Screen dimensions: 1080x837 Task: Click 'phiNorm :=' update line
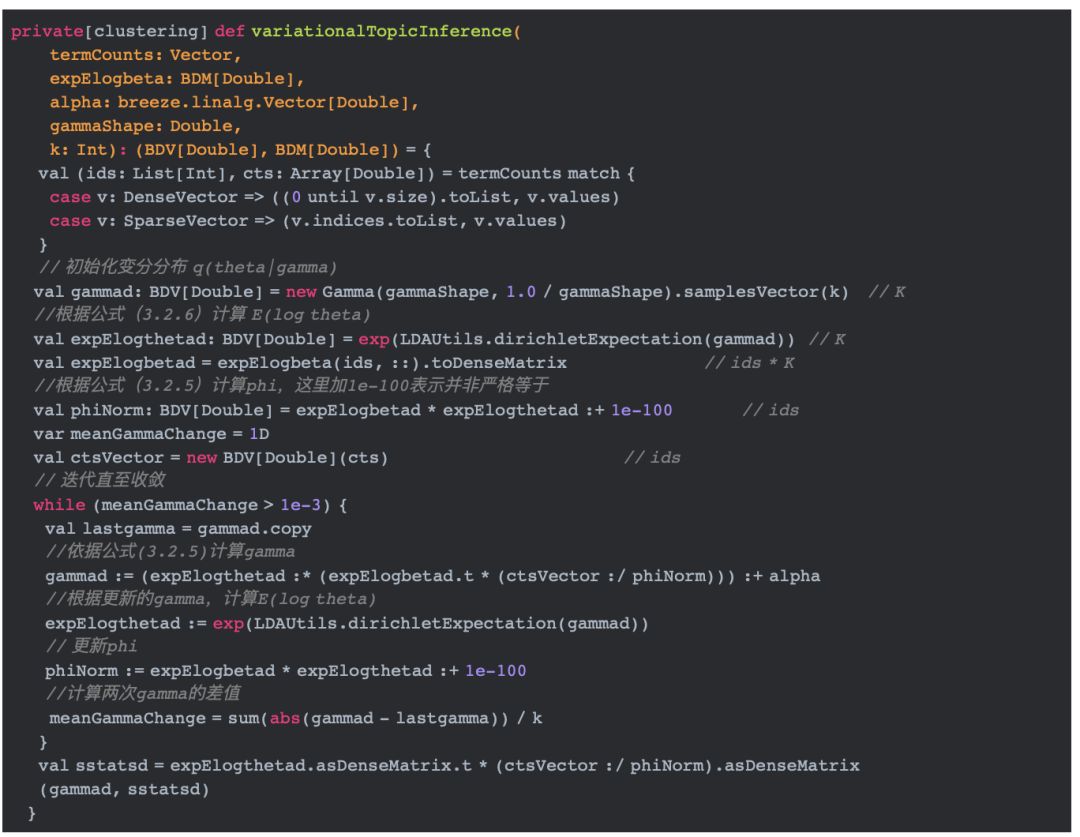click(286, 672)
